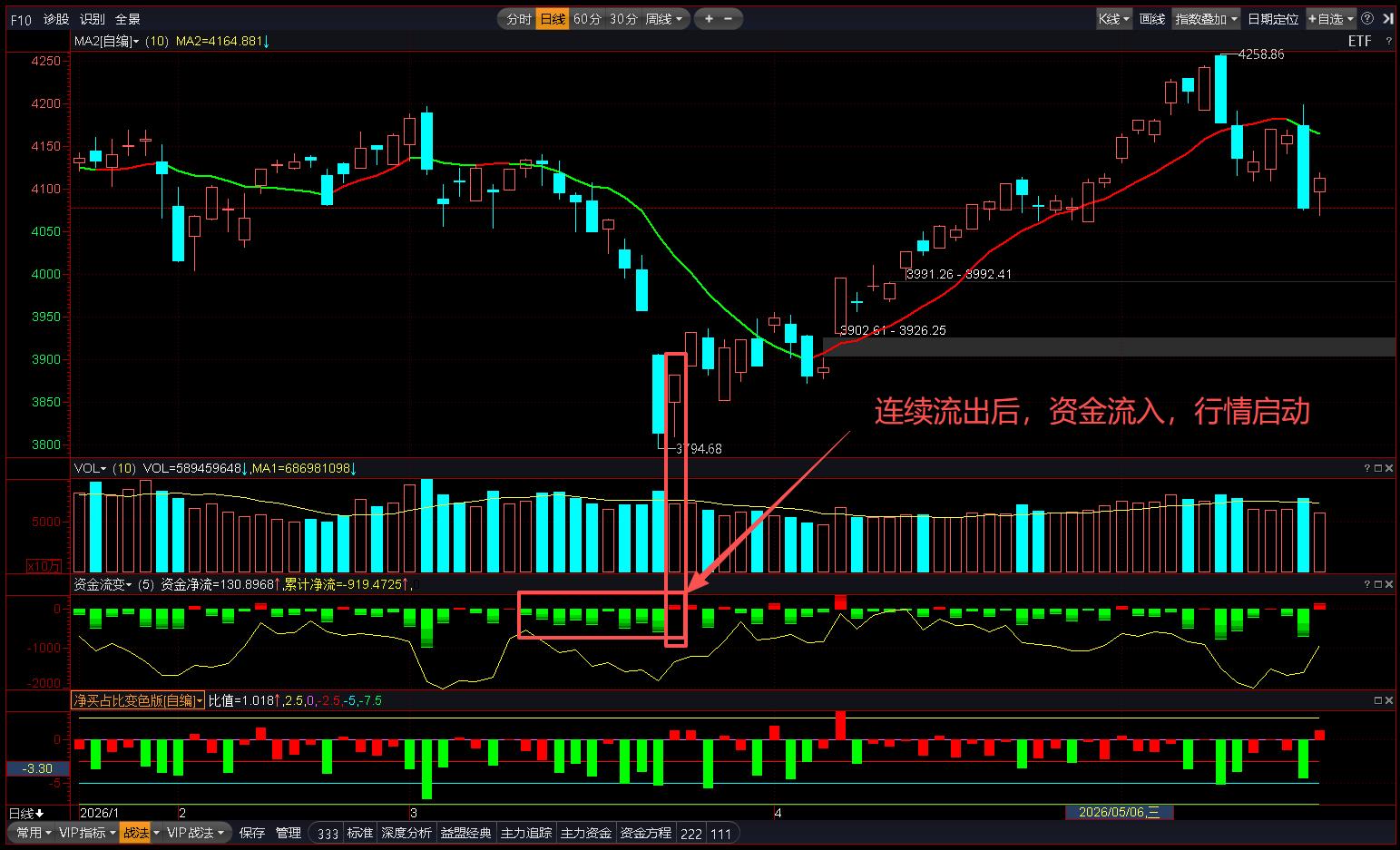Close the 净买占比变色版 indicator panel

coord(1388,700)
